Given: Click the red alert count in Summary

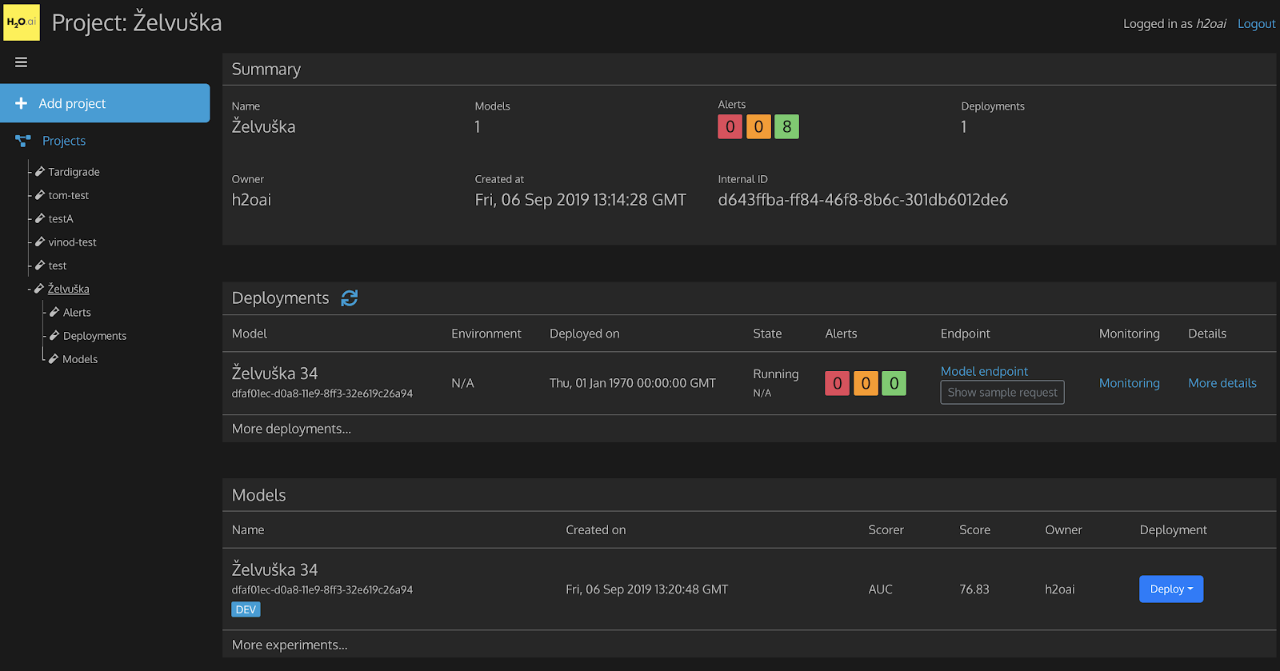Looking at the screenshot, I should click(731, 127).
